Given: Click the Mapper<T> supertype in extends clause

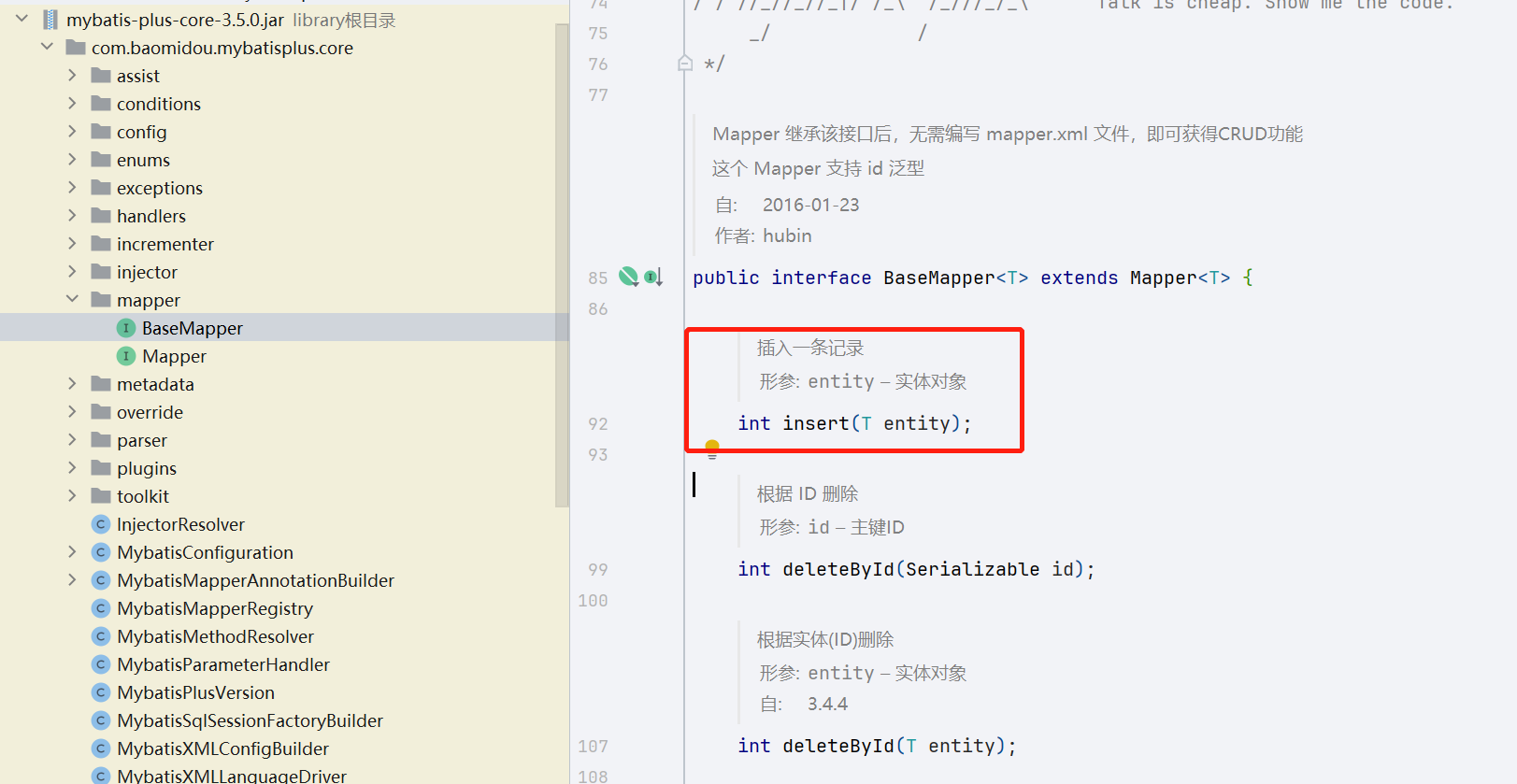Looking at the screenshot, I should (x=1180, y=278).
